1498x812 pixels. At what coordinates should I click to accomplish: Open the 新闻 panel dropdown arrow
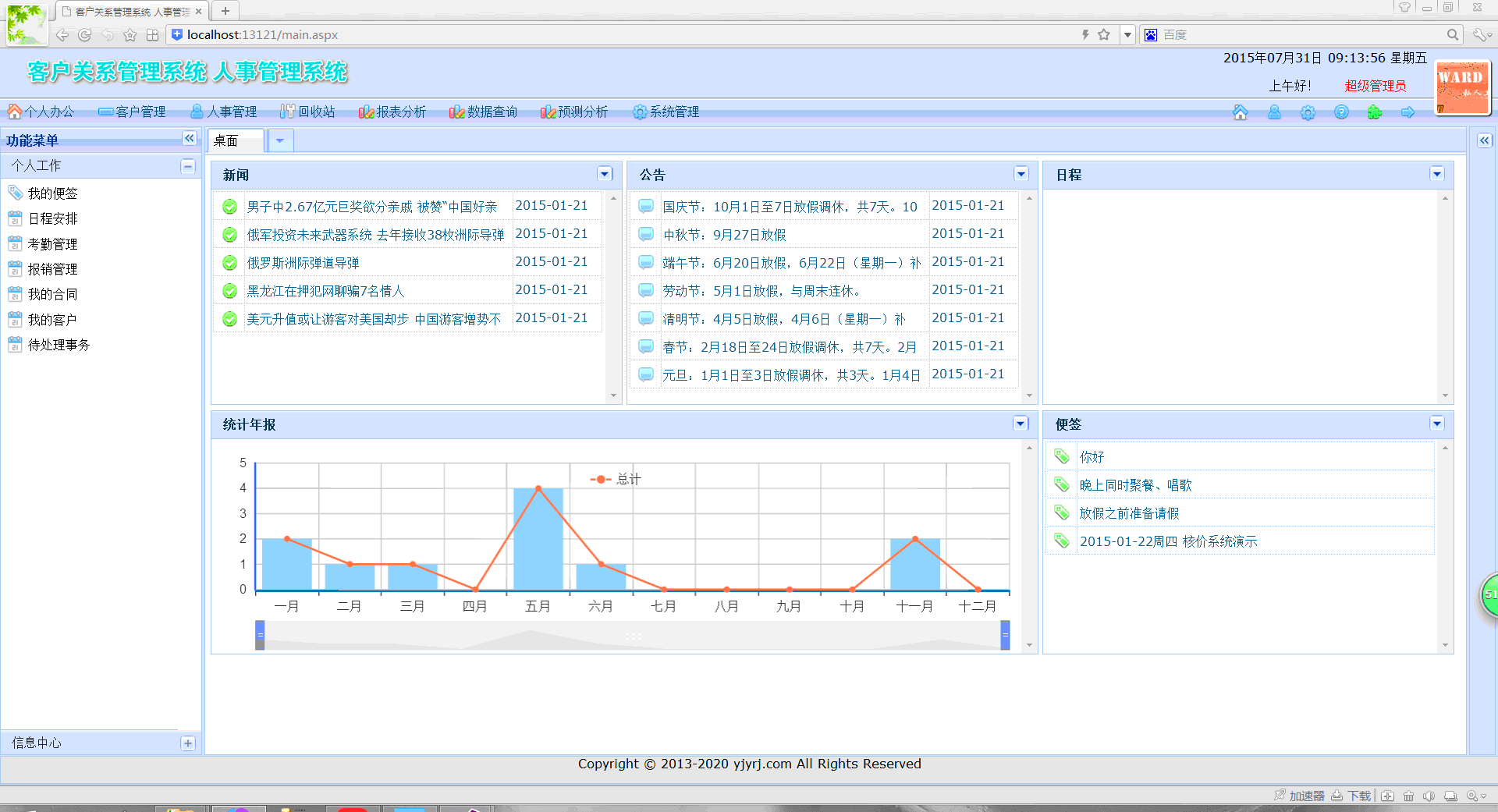(605, 174)
